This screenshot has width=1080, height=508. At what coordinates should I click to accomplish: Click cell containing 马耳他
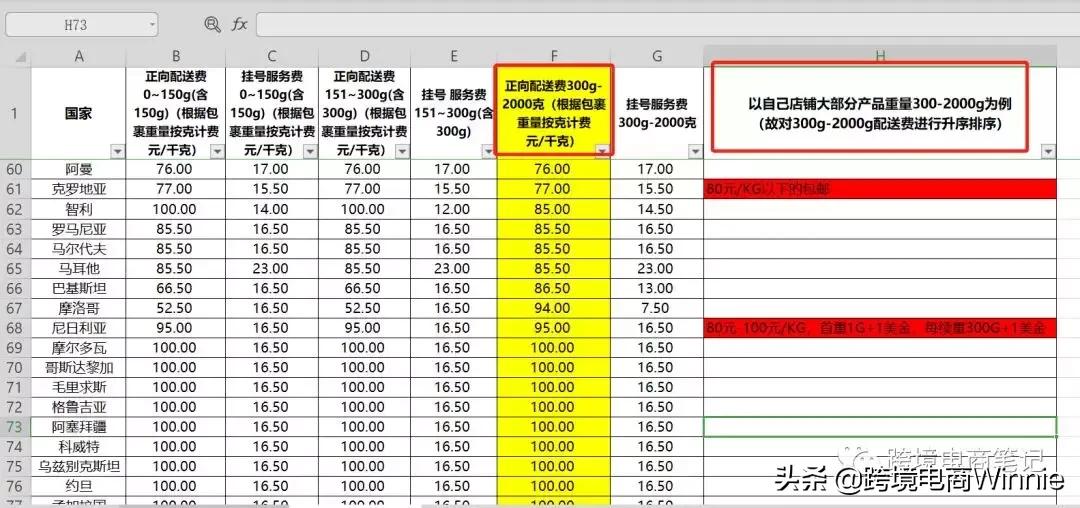(78, 268)
